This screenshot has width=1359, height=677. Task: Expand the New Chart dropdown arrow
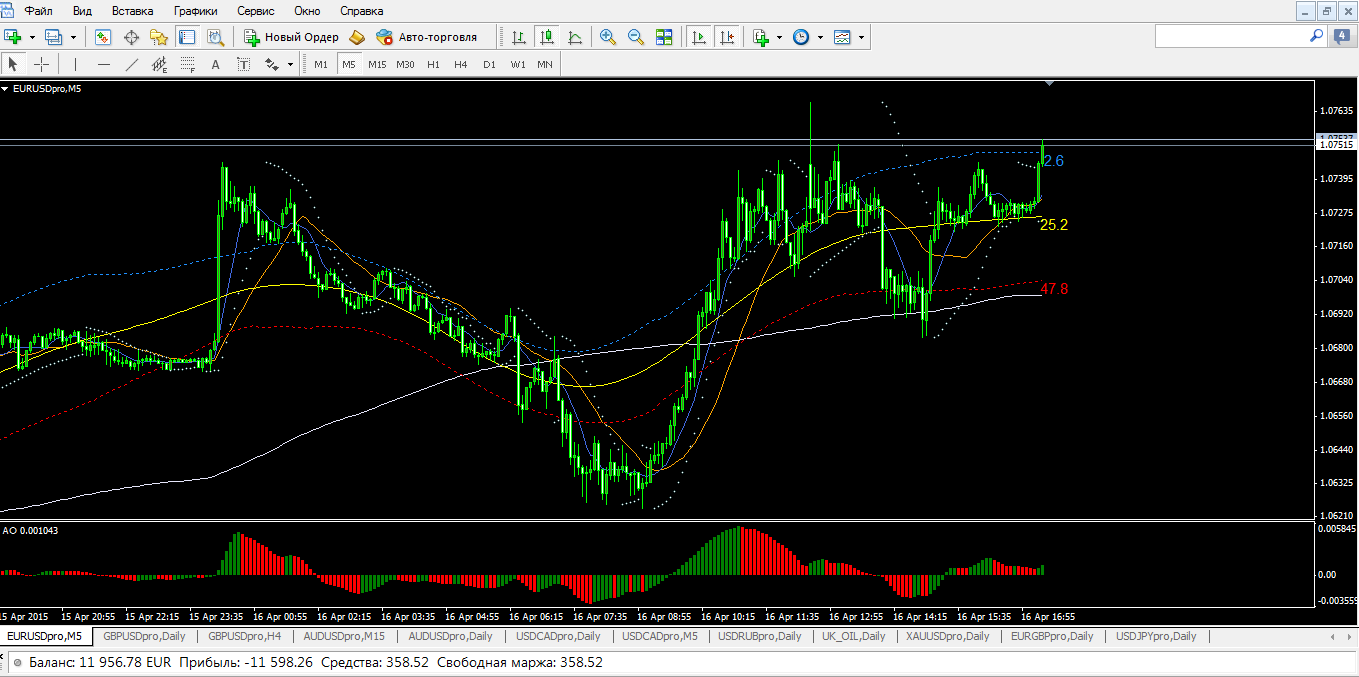coord(32,37)
